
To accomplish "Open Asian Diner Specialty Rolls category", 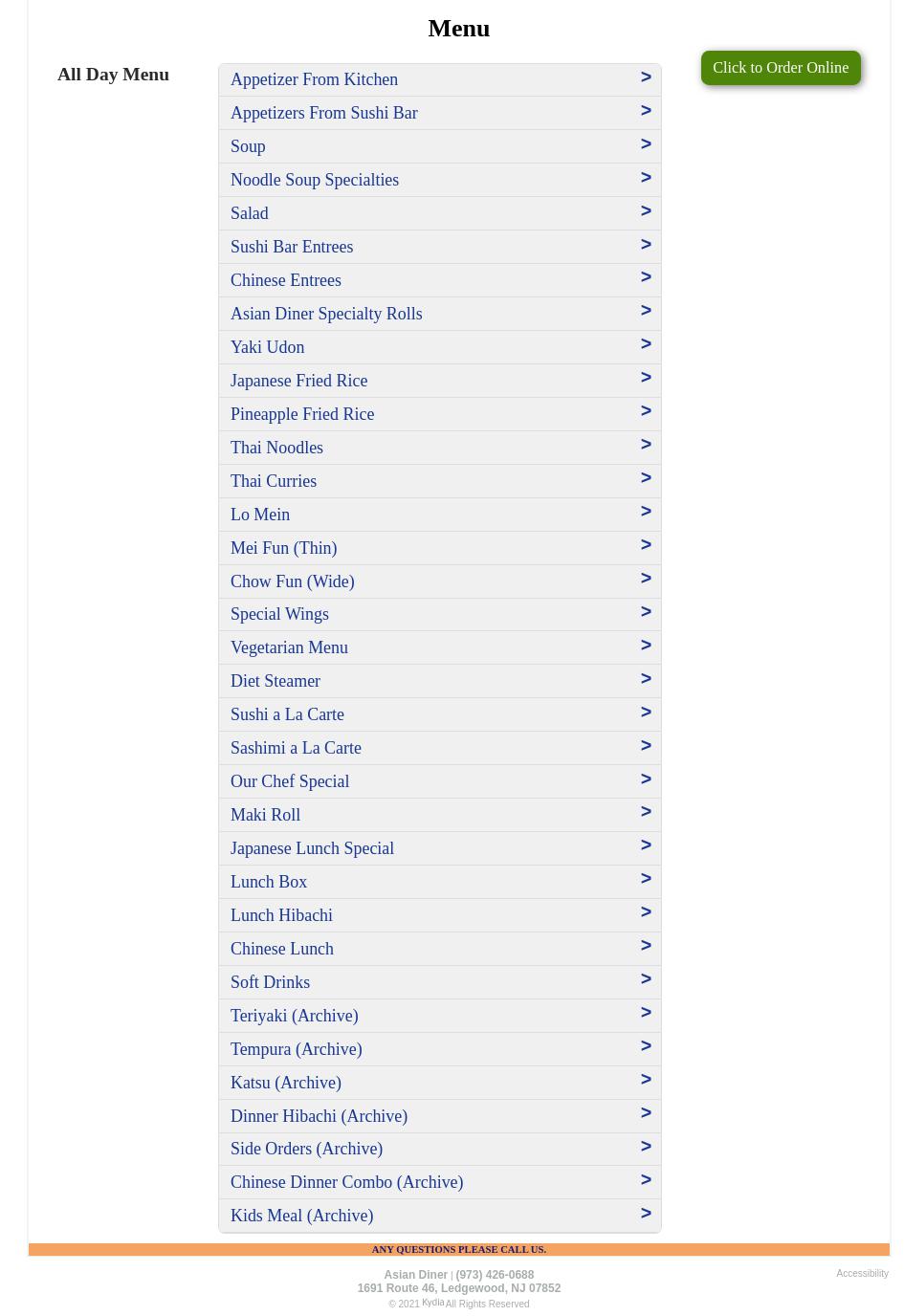I will point(326,314).
